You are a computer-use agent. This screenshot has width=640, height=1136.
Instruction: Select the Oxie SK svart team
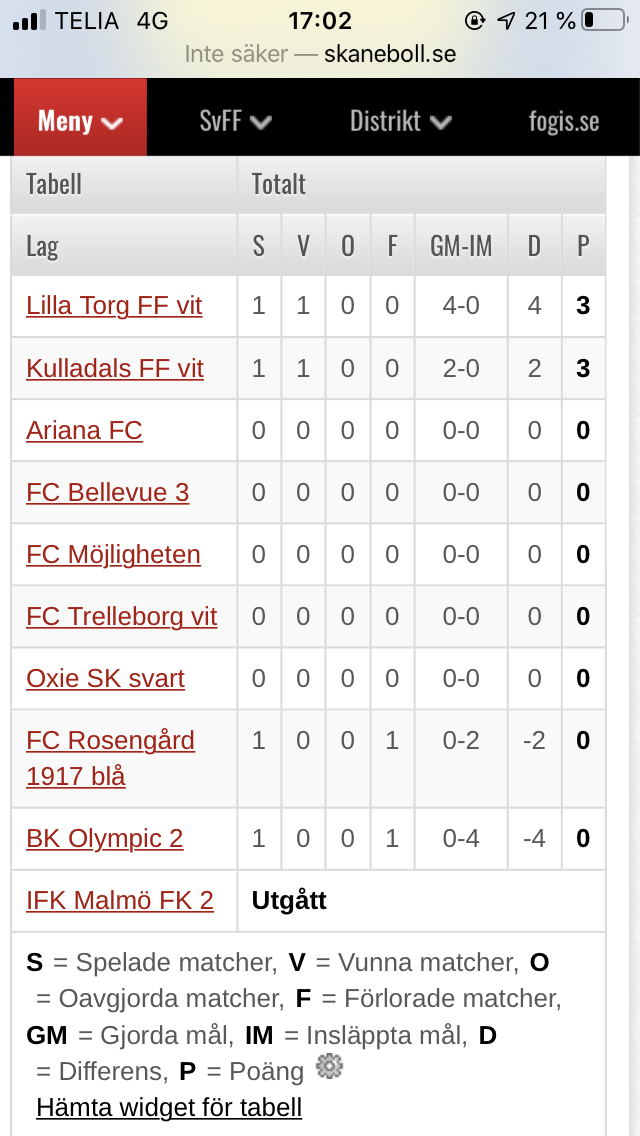tap(105, 678)
